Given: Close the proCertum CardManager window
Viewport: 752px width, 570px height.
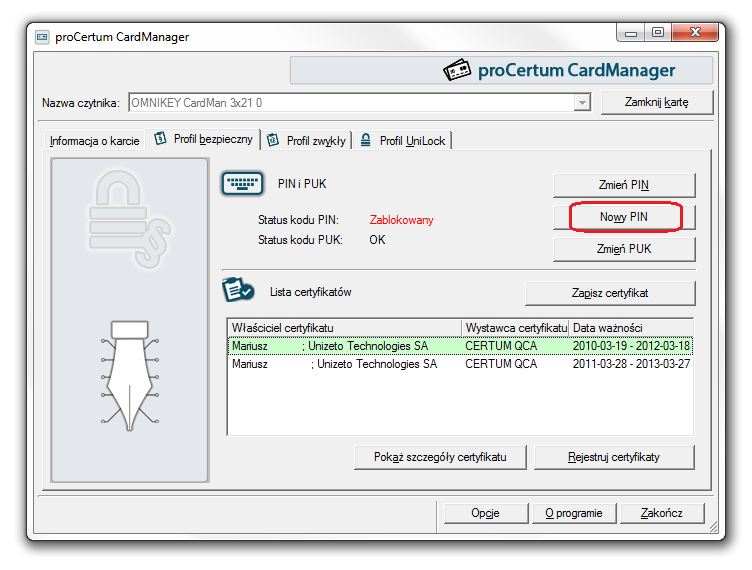Looking at the screenshot, I should tap(695, 33).
